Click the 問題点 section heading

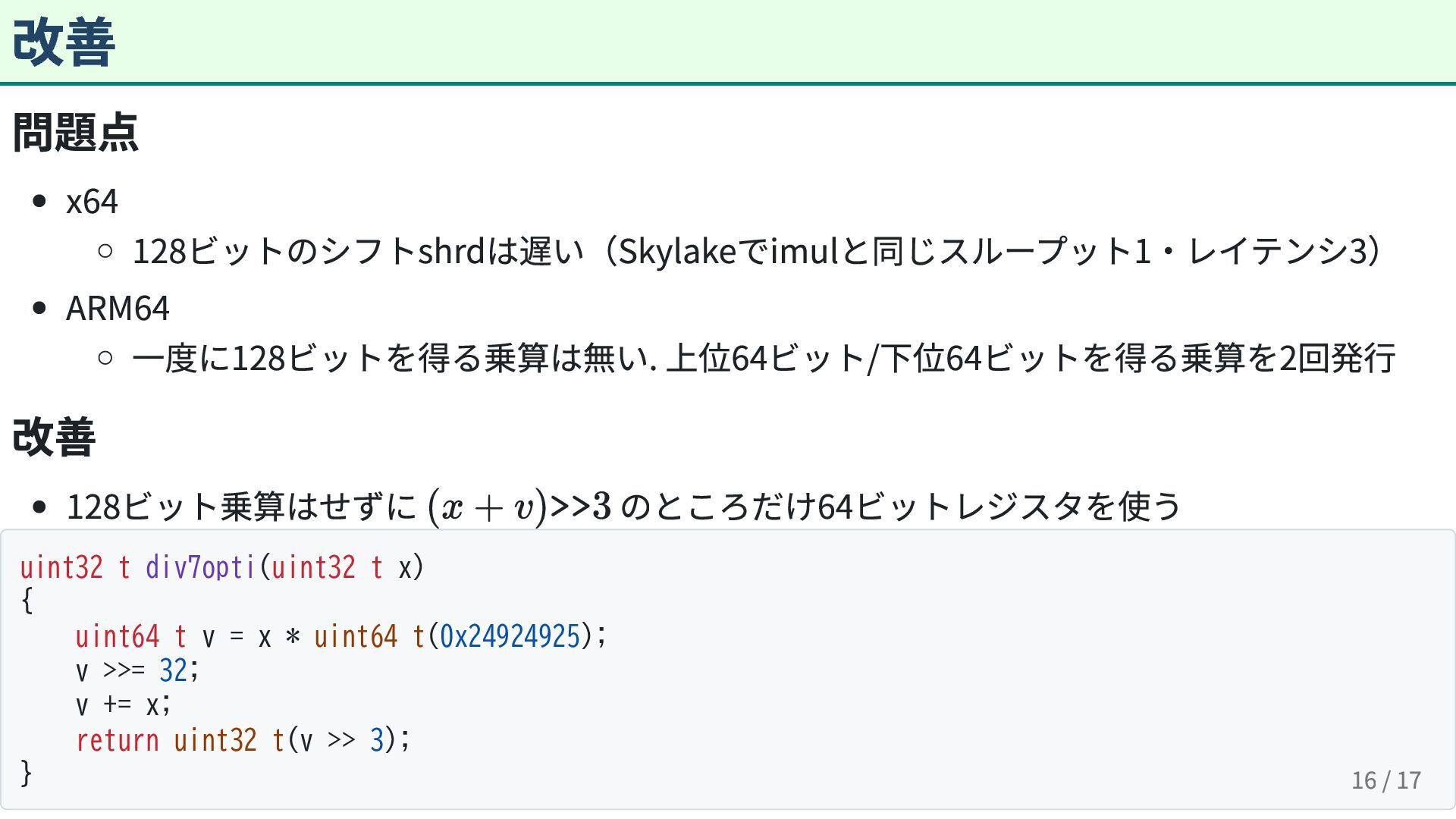[x=76, y=133]
